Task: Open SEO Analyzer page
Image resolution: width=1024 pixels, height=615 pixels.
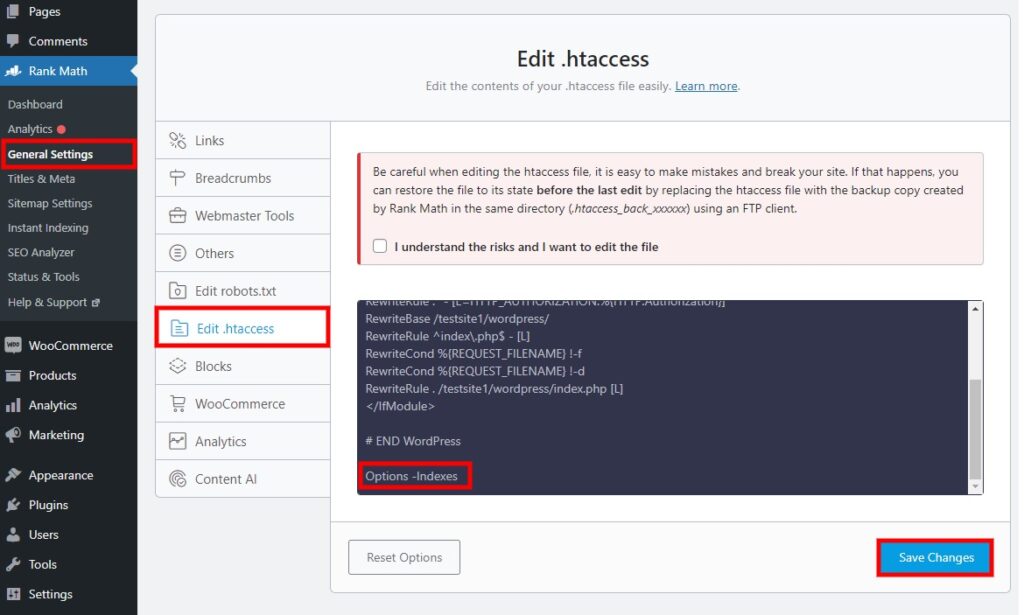Action: pos(40,252)
